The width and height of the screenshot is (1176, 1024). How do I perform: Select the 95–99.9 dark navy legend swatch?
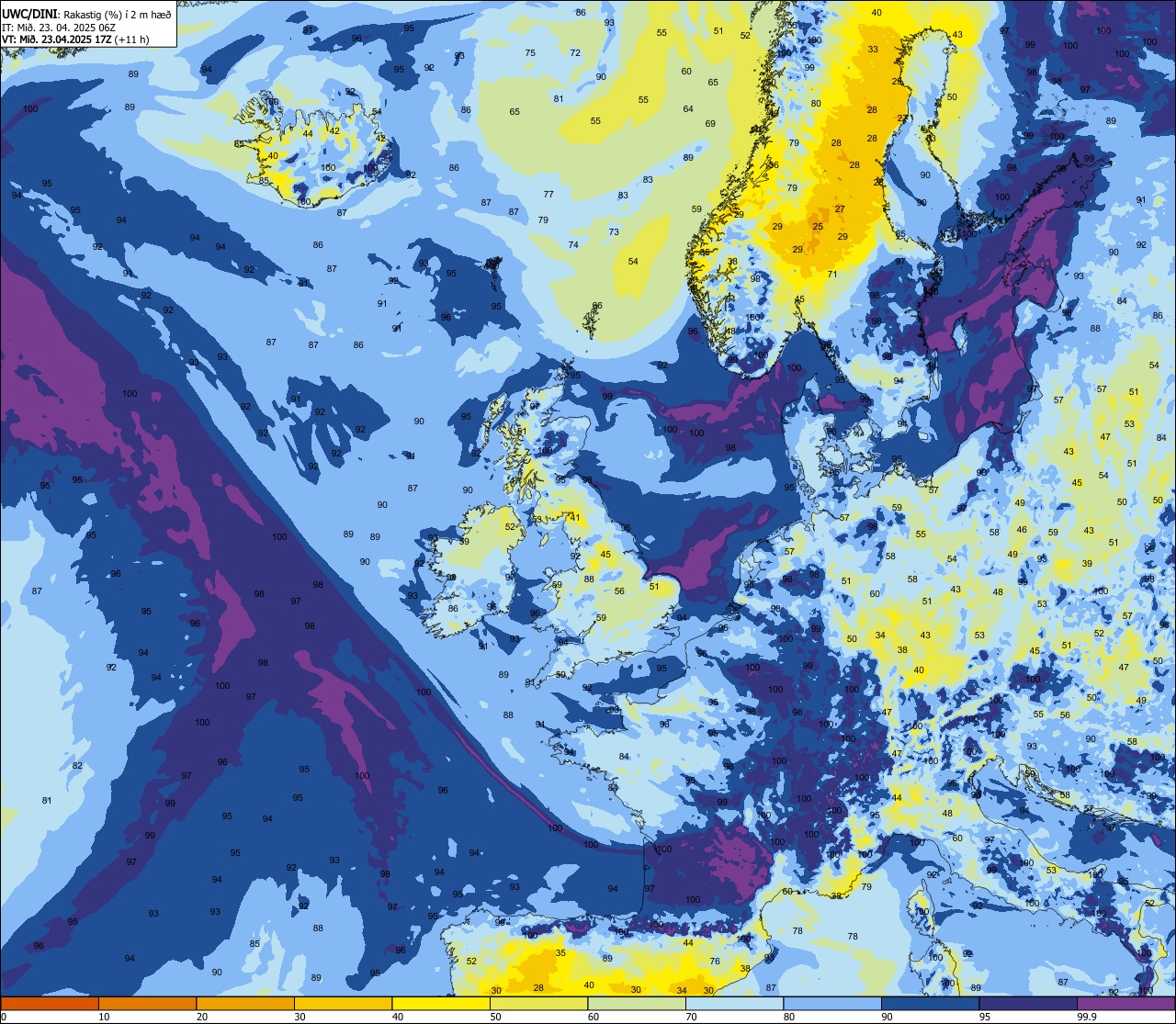1028,1003
